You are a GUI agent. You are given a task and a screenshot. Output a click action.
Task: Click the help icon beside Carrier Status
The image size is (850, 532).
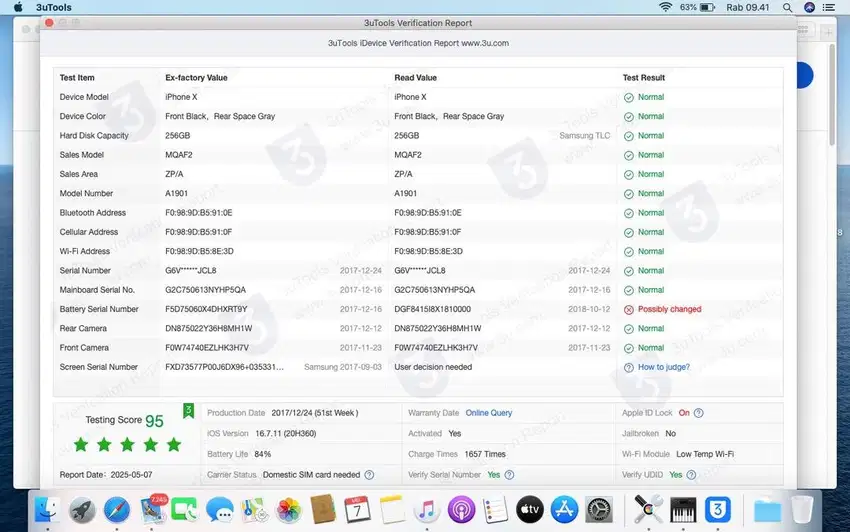tap(369, 475)
